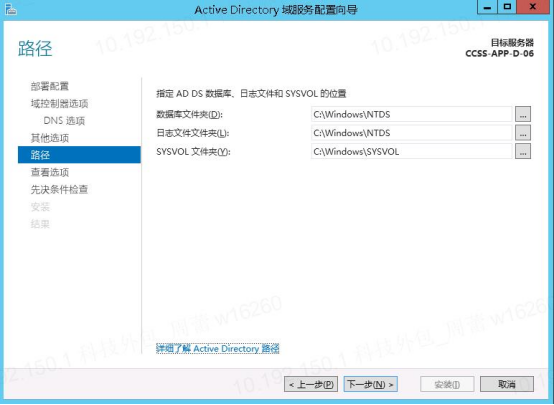
Task: Click the 上一步(P) back button
Action: 311,384
